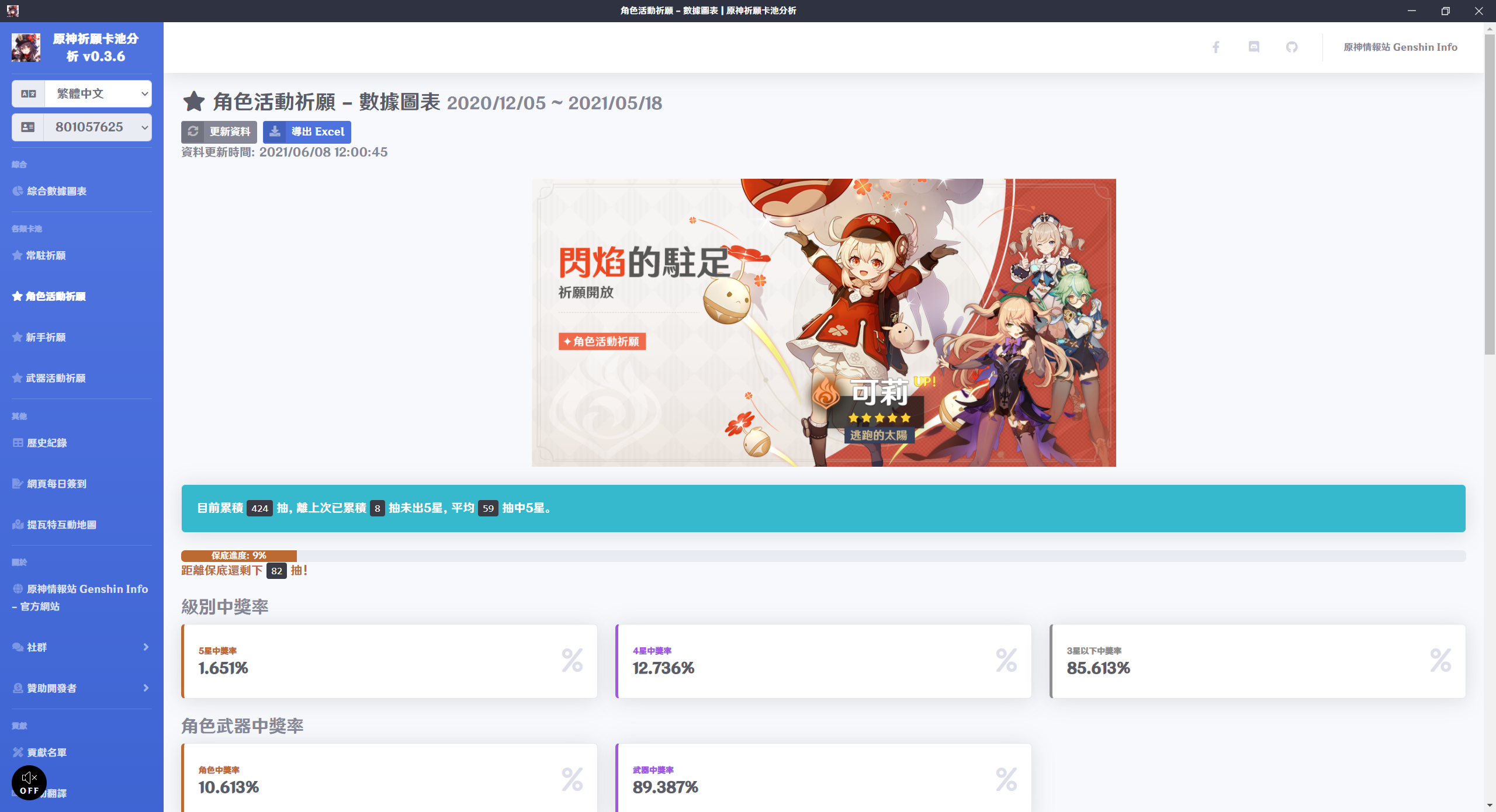Click the table icon beside 歷史紀錄
This screenshot has width=1496, height=812.
(18, 443)
